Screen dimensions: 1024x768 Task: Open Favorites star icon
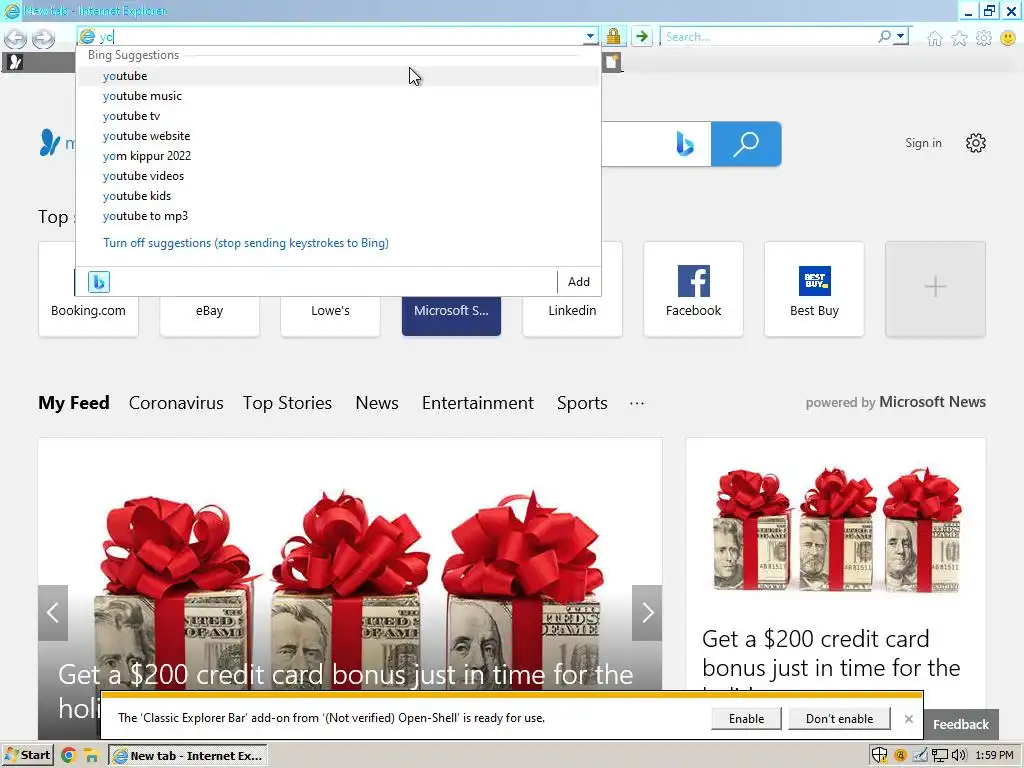(x=959, y=39)
